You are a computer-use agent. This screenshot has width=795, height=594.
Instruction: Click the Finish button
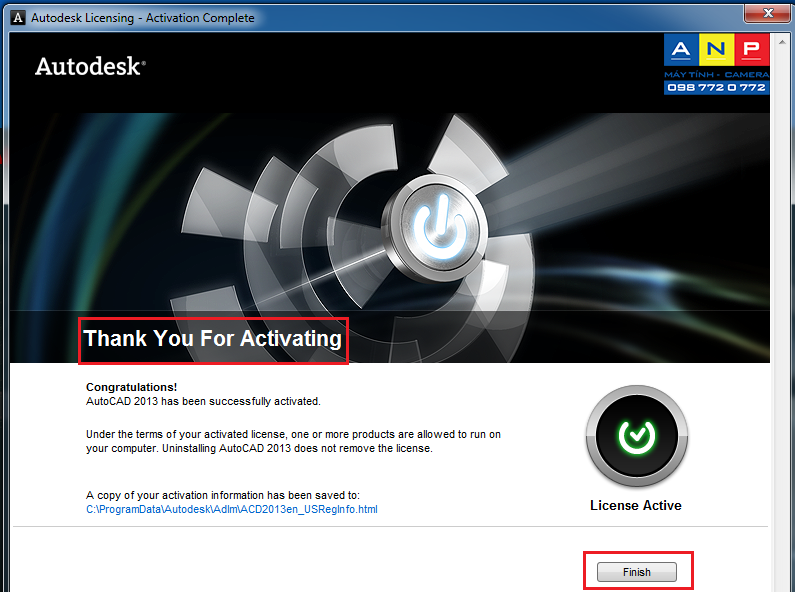pyautogui.click(x=636, y=572)
